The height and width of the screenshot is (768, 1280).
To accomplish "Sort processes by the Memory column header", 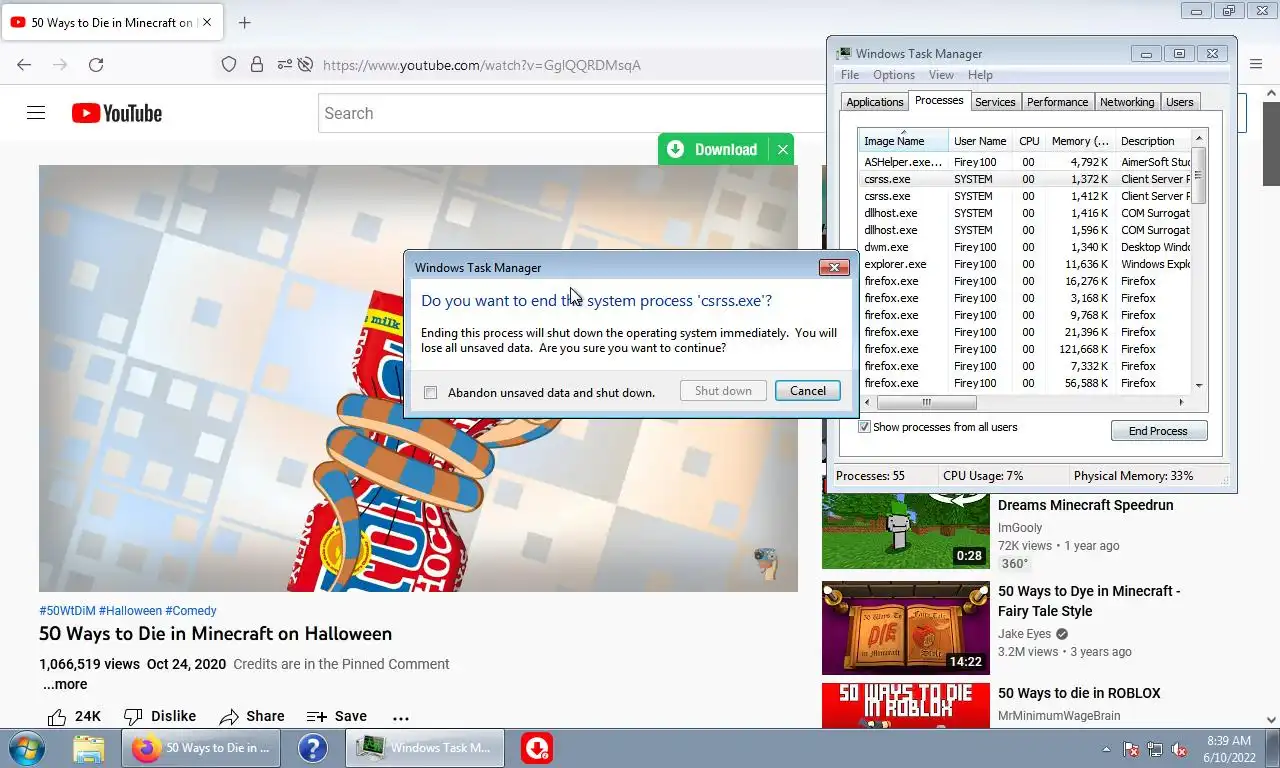I will 1079,141.
